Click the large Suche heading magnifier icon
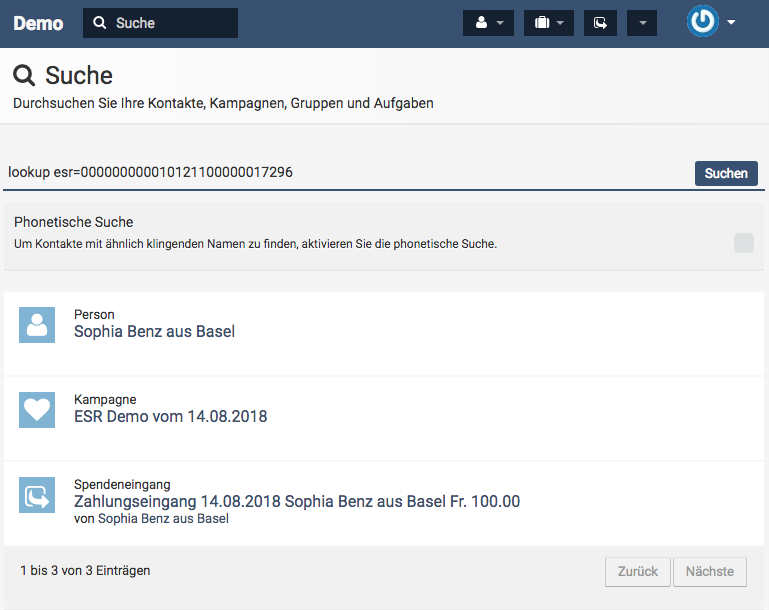769x610 pixels. (24, 76)
